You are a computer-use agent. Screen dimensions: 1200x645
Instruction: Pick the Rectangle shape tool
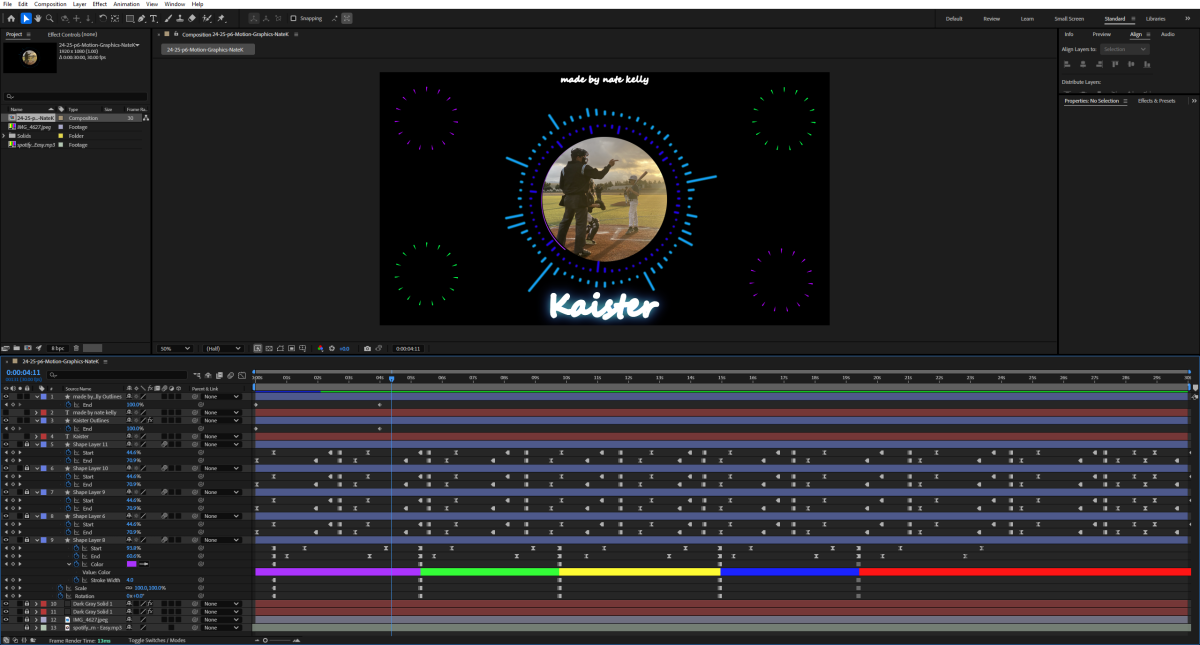point(130,18)
